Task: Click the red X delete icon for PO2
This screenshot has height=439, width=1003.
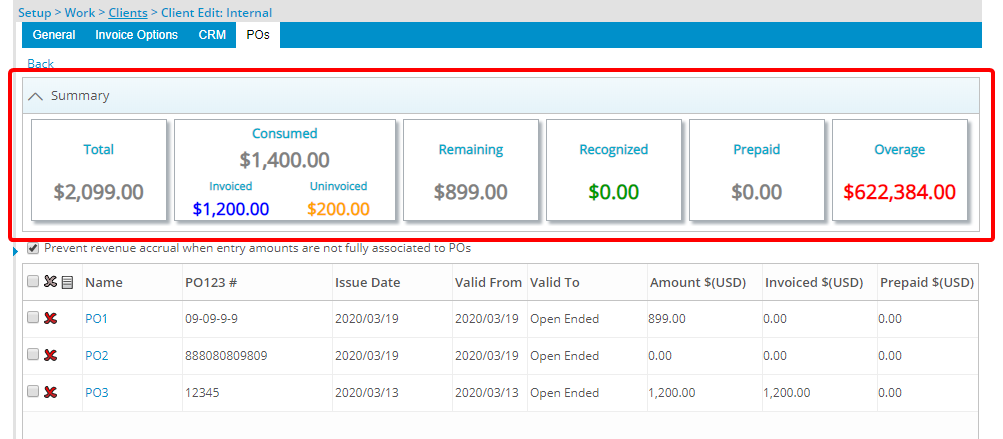Action: [x=51, y=355]
